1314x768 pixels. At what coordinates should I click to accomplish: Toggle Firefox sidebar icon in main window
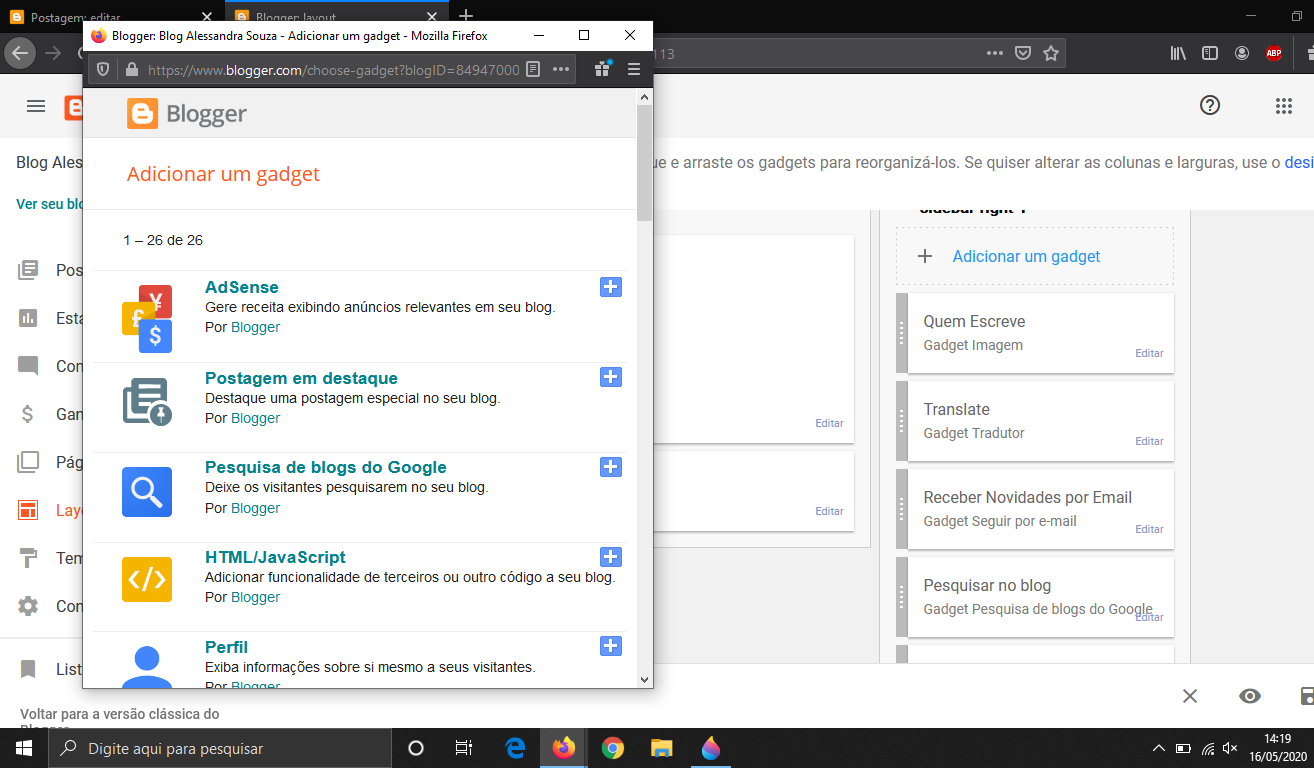pos(1210,53)
